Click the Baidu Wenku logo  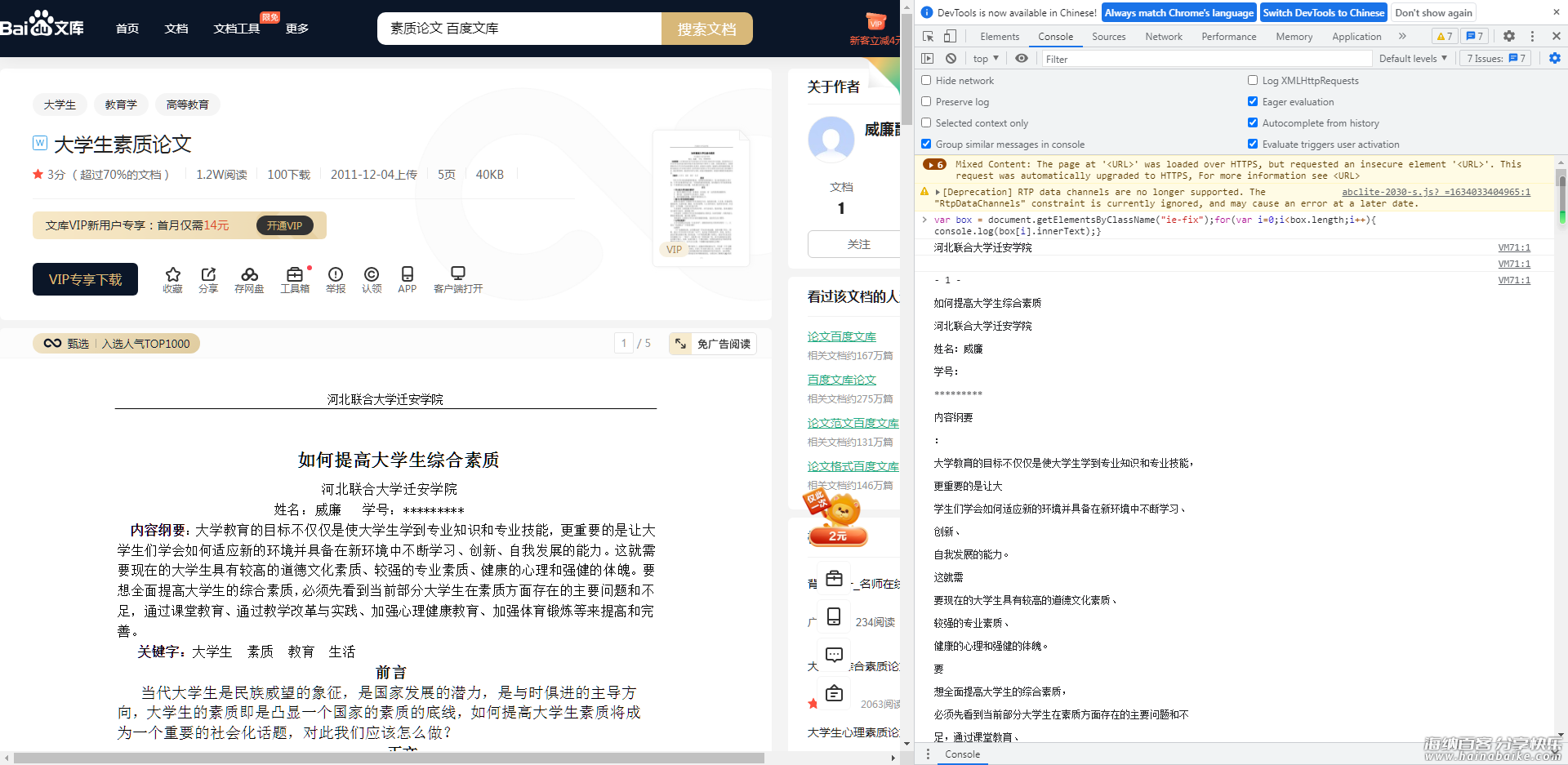42,24
